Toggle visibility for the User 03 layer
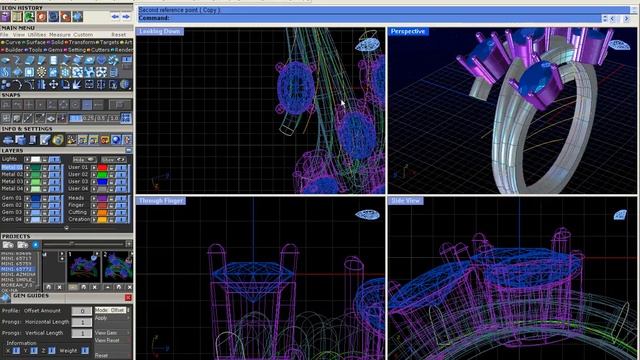This screenshot has width=640, height=360. pos(121,182)
